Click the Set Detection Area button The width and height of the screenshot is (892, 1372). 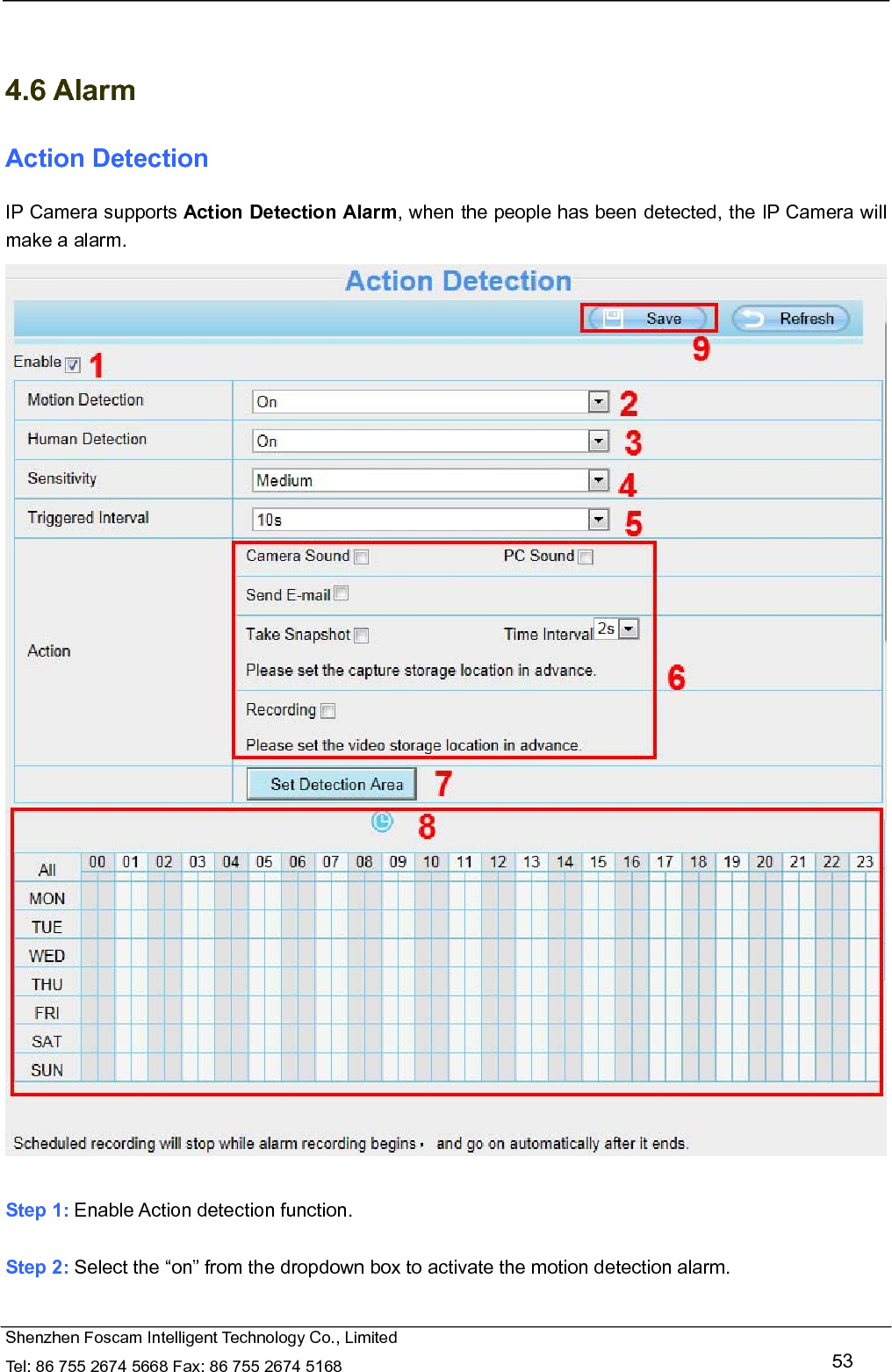pyautogui.click(x=331, y=784)
